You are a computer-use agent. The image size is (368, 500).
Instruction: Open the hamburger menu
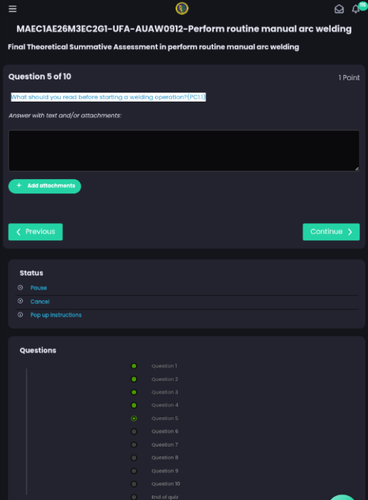click(13, 9)
